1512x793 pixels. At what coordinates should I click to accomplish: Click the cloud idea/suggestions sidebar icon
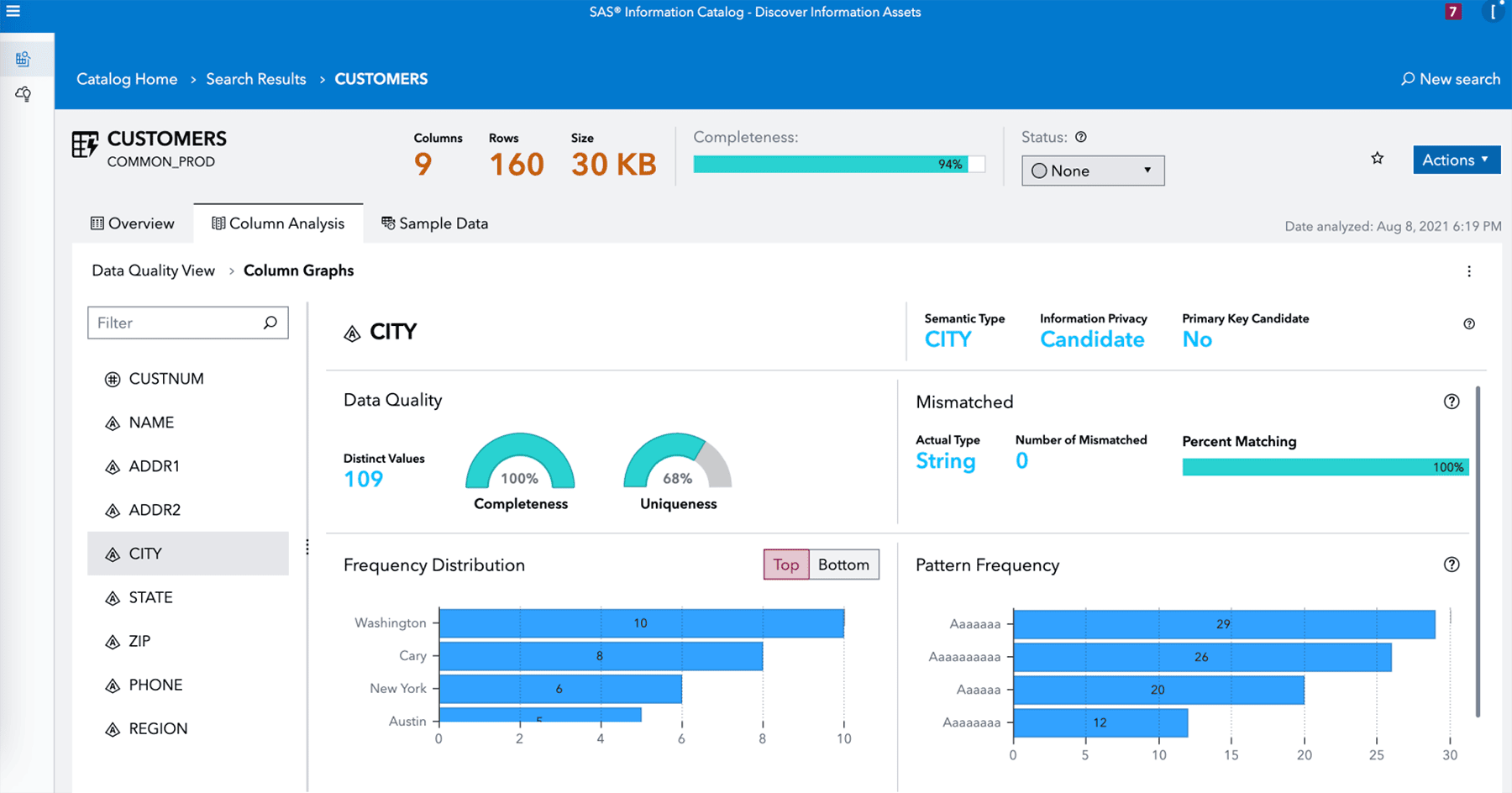click(x=23, y=94)
